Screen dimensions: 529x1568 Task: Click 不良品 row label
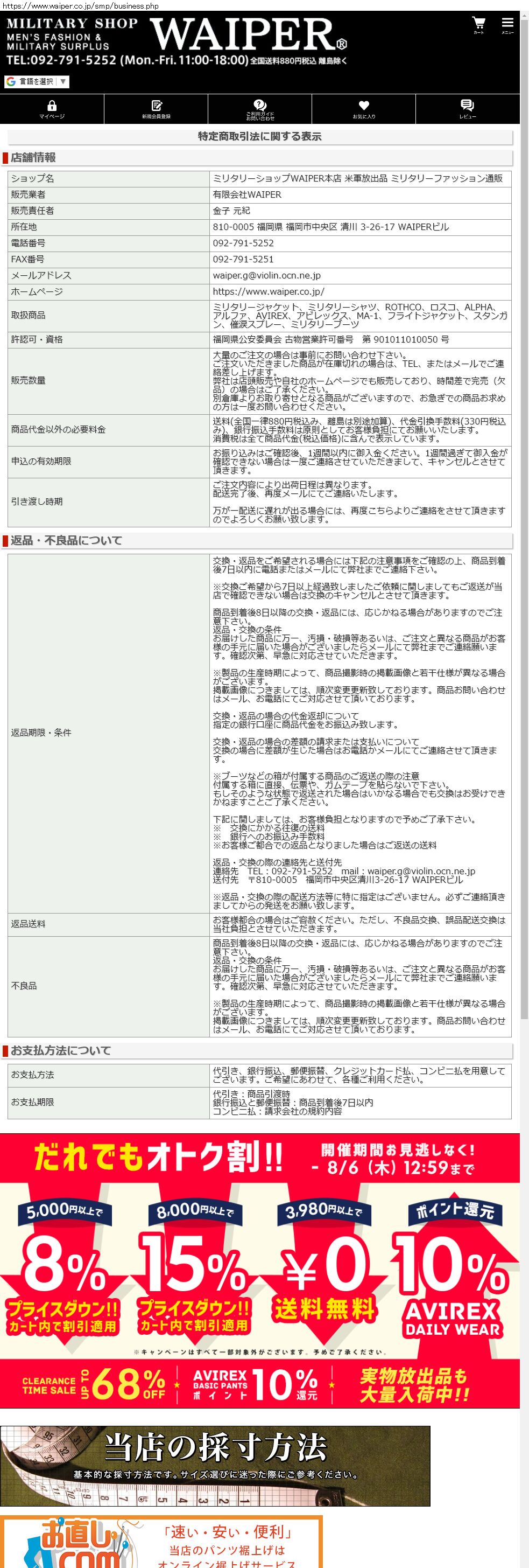pyautogui.click(x=24, y=986)
